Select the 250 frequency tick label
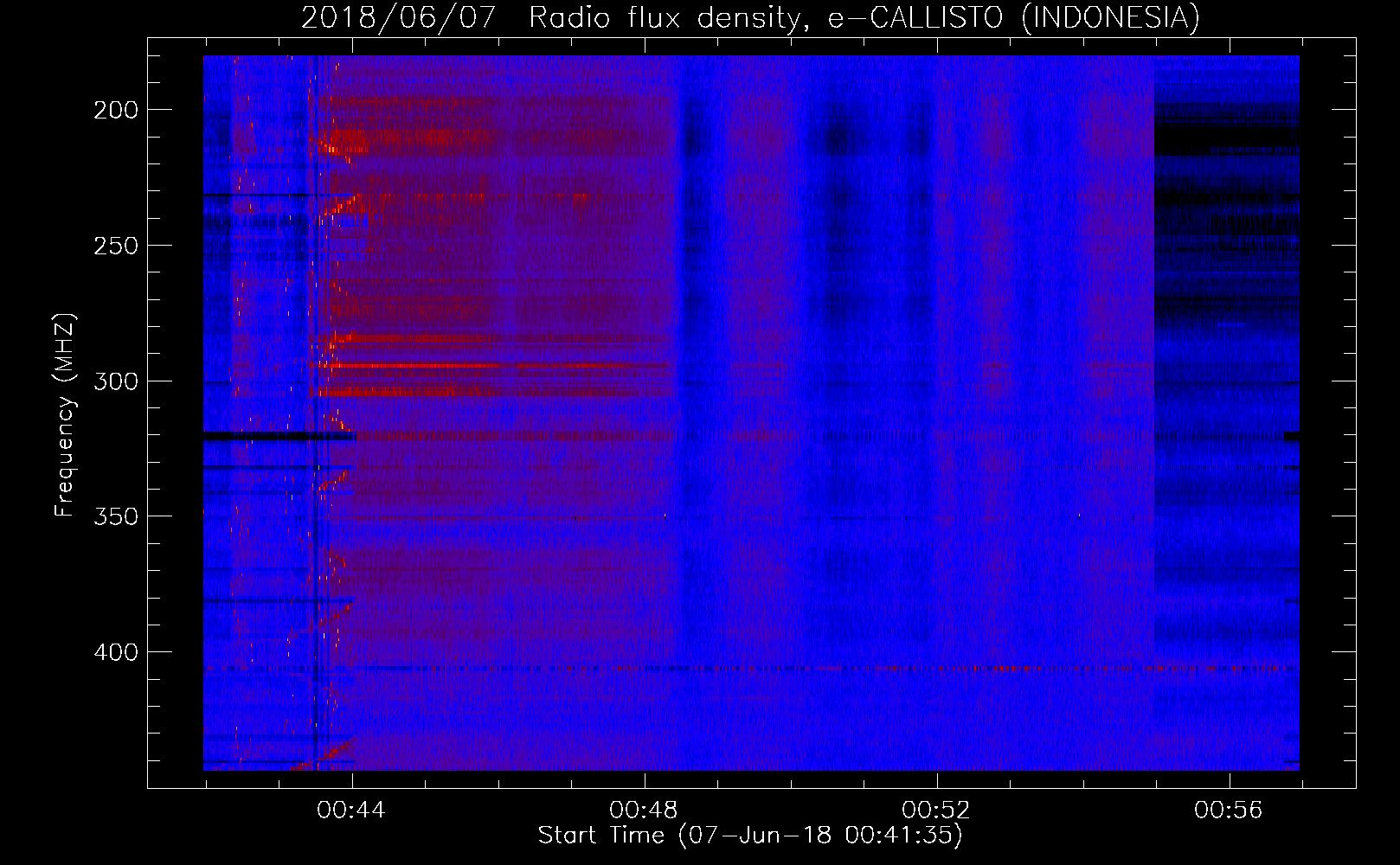The image size is (1400, 865). [116, 246]
